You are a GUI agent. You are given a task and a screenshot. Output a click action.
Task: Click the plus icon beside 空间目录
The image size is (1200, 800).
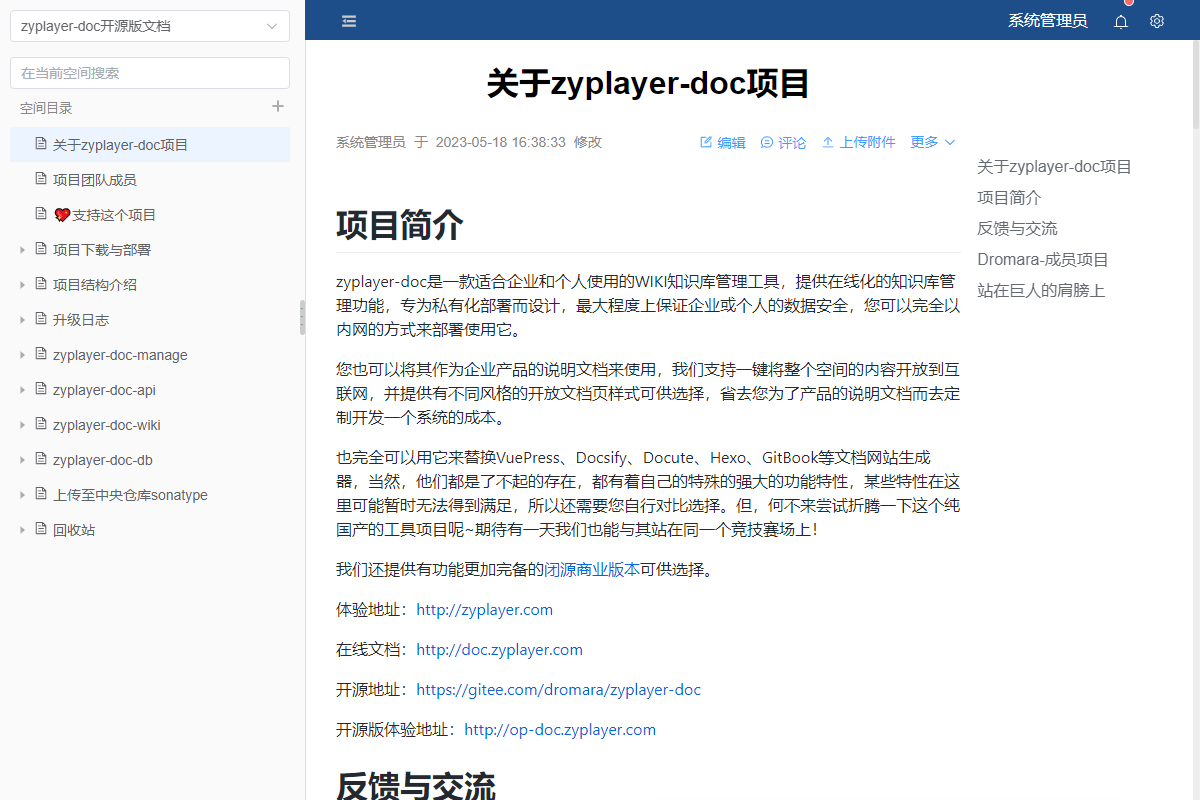tap(278, 107)
